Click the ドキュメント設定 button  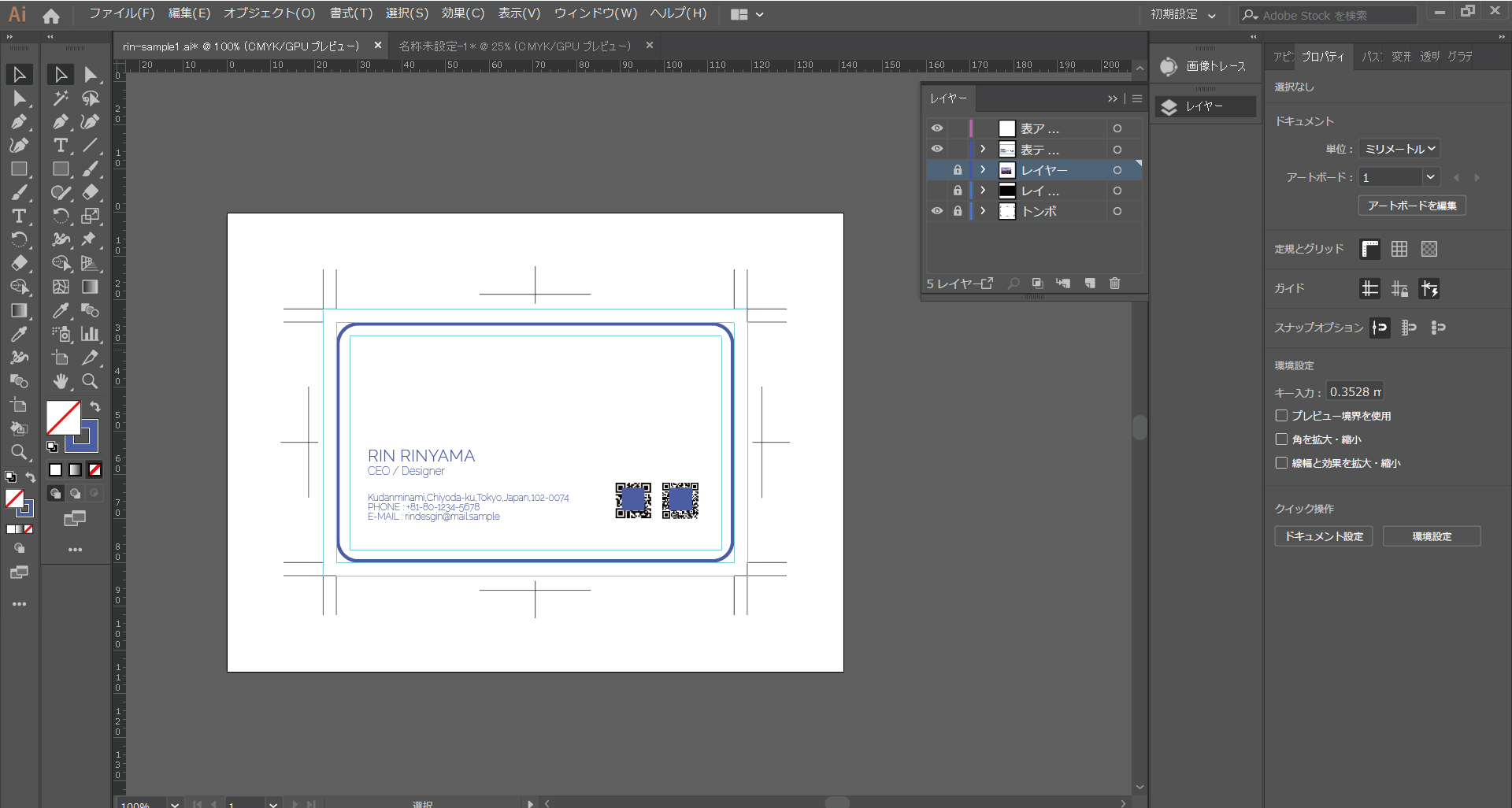pos(1324,536)
